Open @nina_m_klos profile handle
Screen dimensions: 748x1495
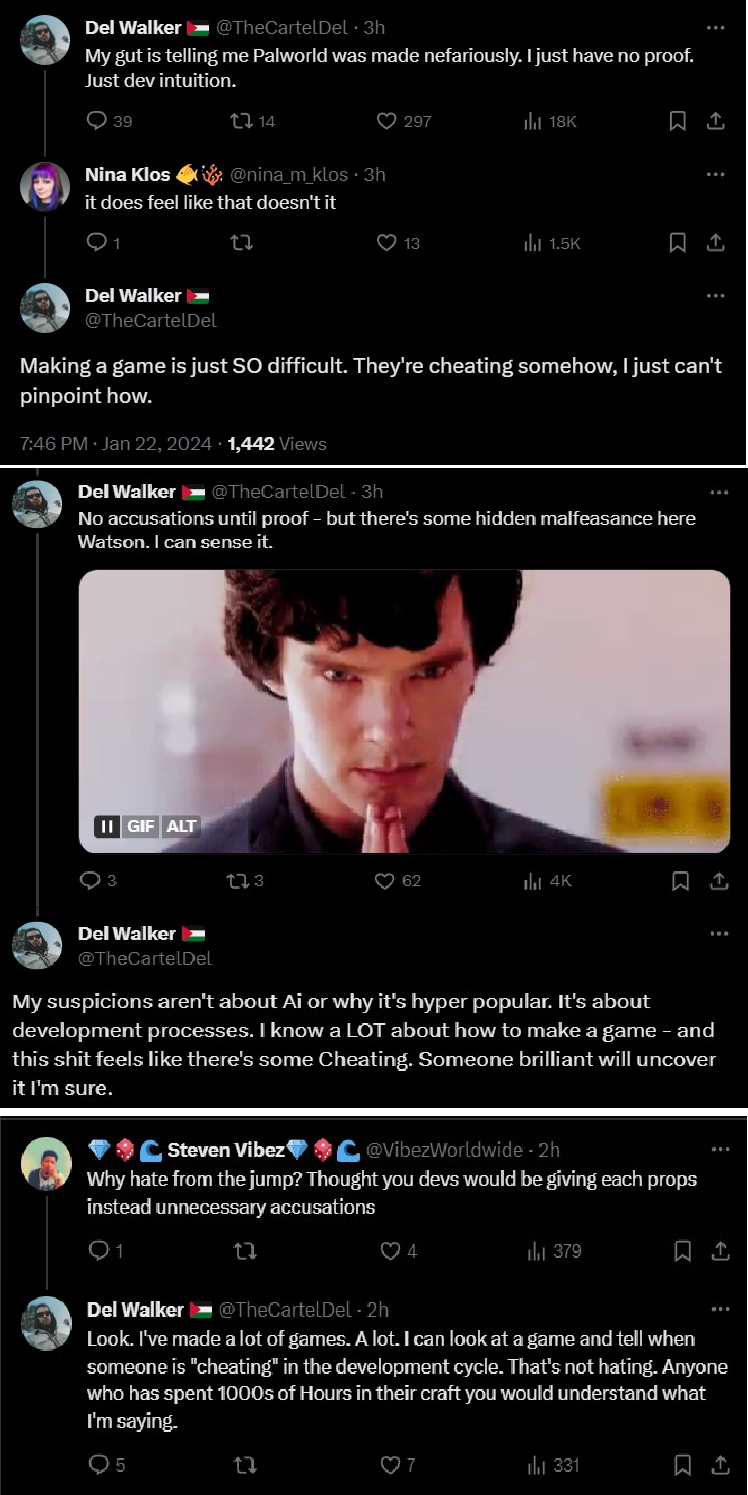[290, 174]
